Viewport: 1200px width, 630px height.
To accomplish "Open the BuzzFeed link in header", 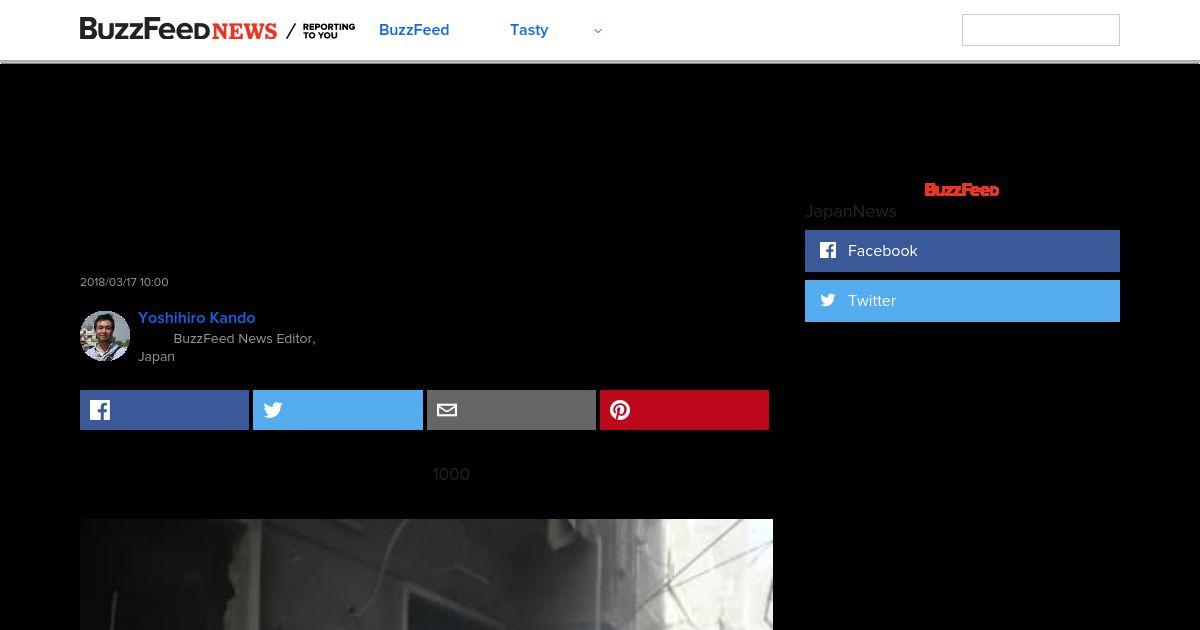I will point(414,30).
